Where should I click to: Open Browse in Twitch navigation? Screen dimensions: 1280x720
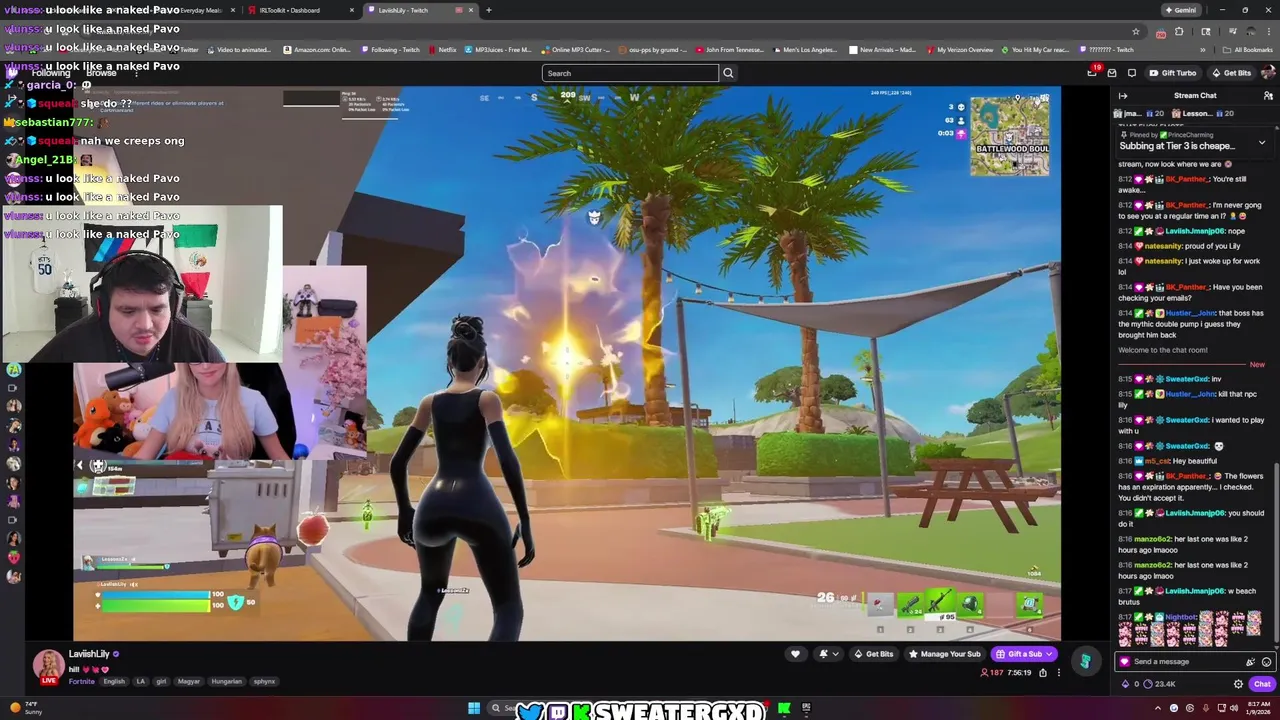[101, 73]
